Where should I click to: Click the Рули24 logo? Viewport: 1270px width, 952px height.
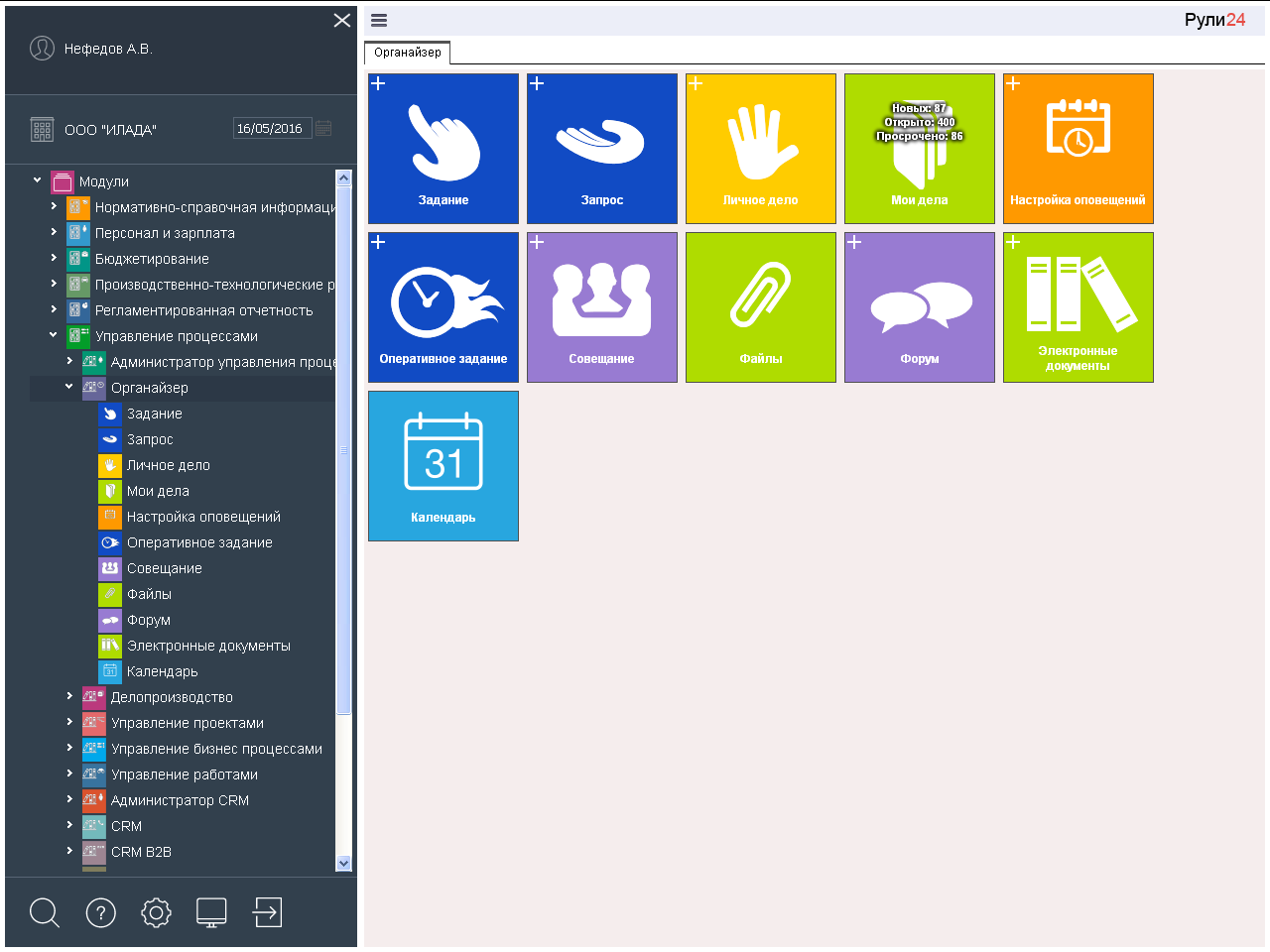click(1214, 20)
